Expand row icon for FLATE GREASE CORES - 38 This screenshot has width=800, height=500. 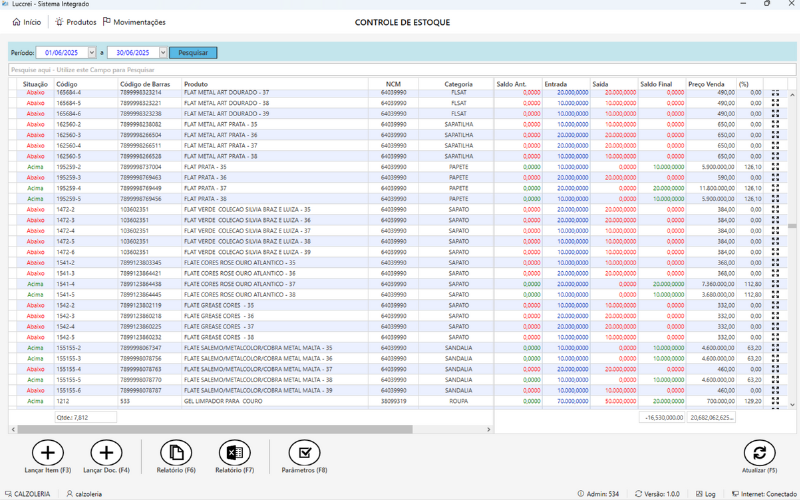776,337
